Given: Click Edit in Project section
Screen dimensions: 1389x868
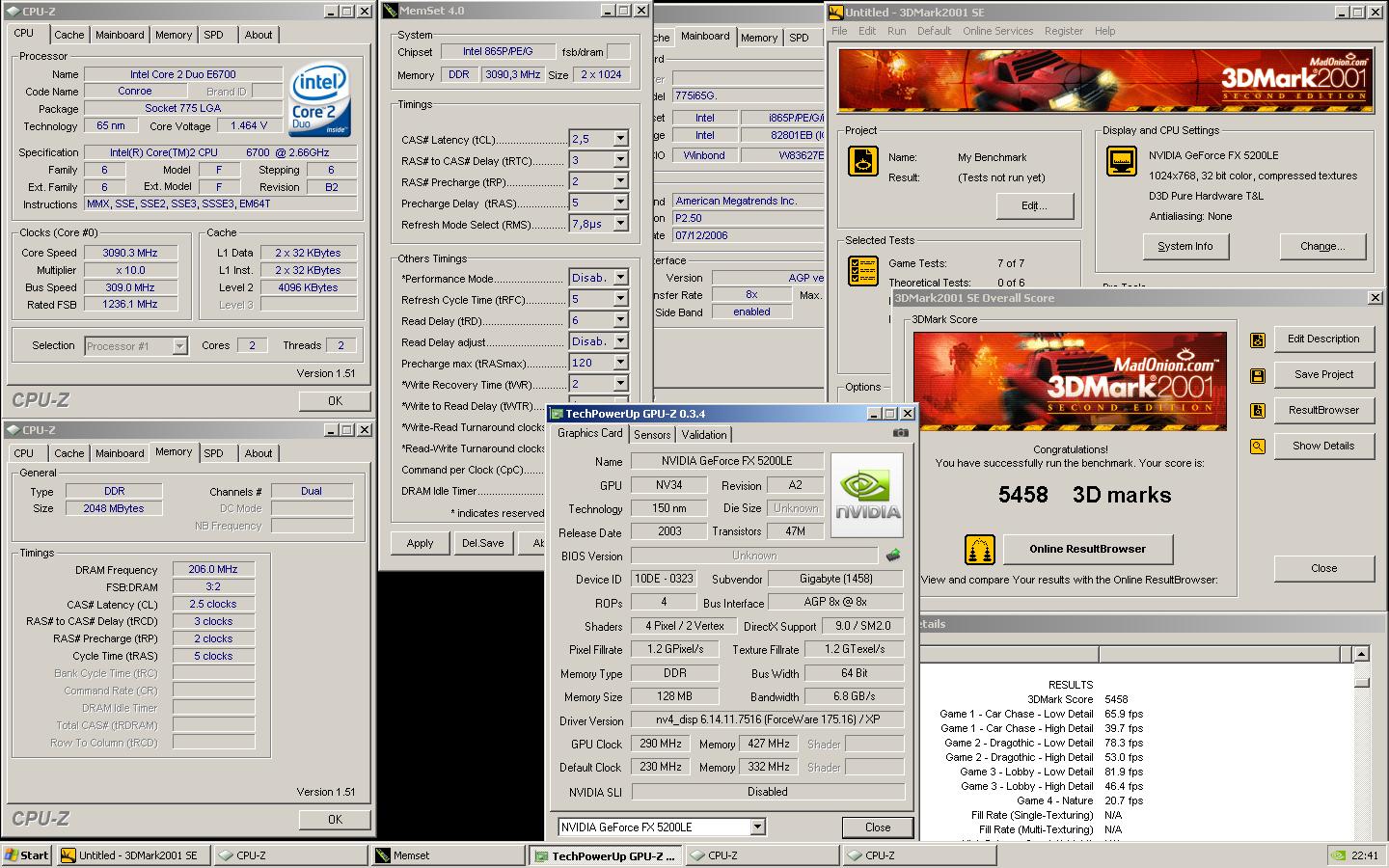Looking at the screenshot, I should pyautogui.click(x=1034, y=205).
